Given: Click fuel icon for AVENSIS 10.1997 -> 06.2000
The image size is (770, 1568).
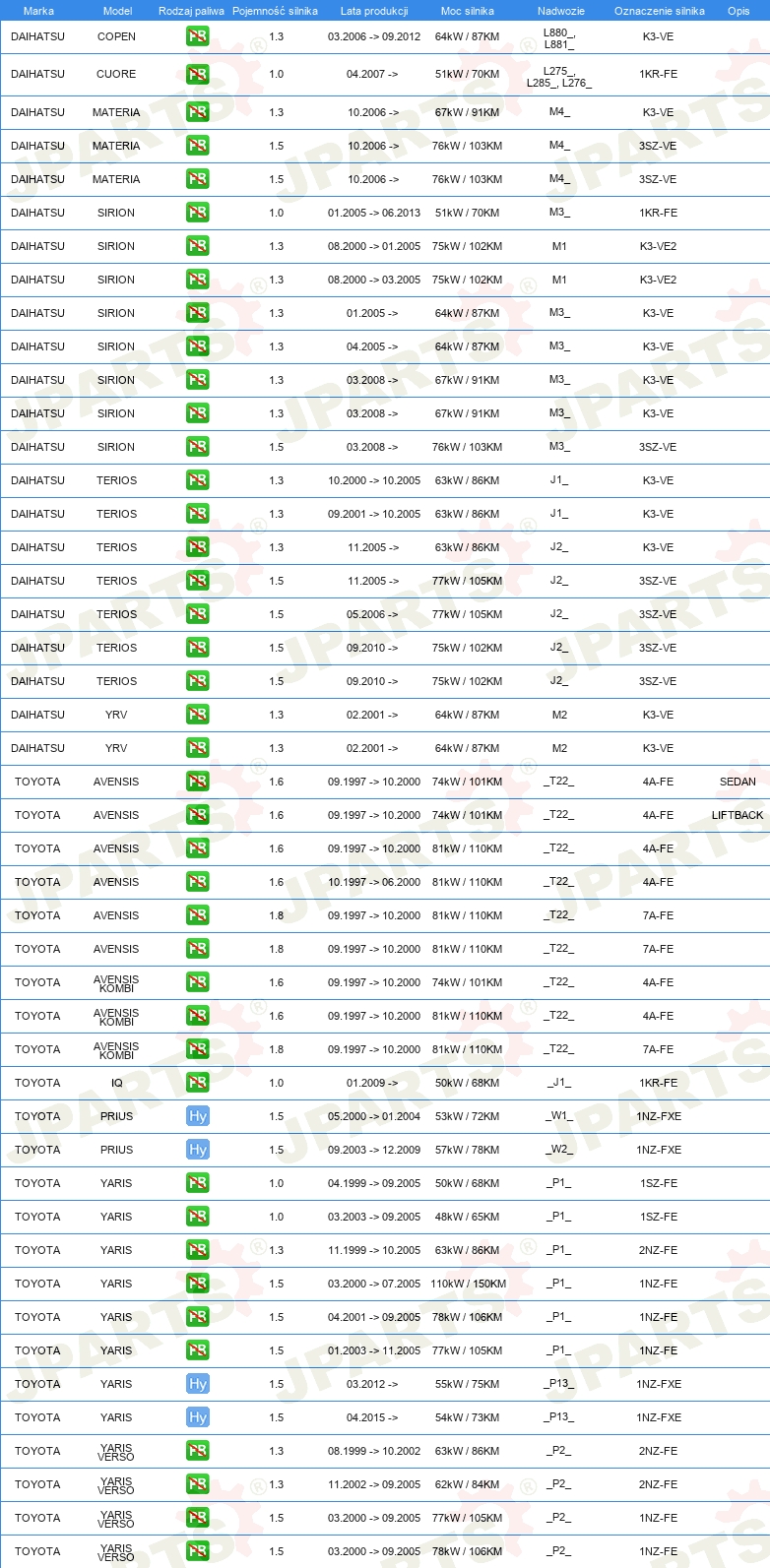Looking at the screenshot, I should [x=198, y=882].
